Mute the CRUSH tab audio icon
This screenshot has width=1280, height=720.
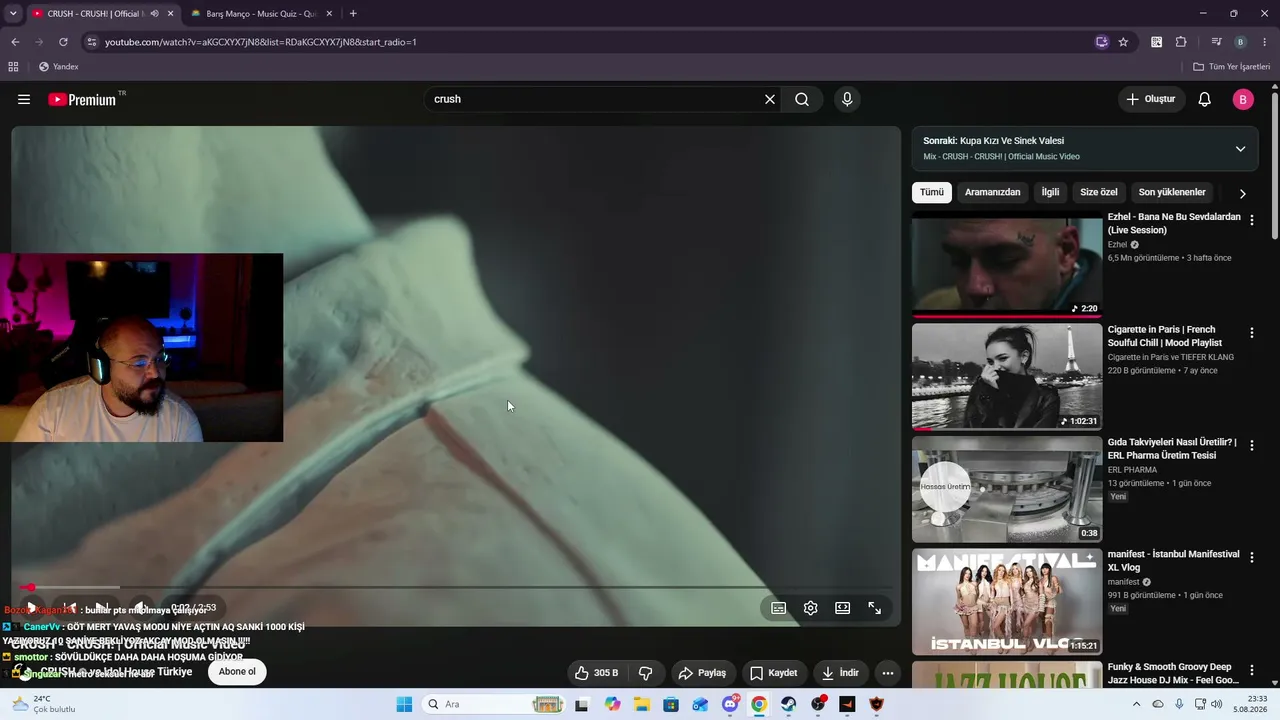154,14
